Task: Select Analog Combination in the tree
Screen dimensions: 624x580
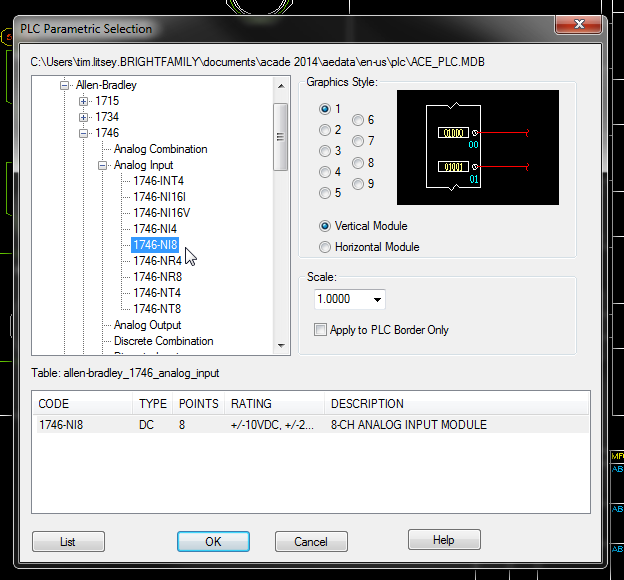Action: pos(160,149)
